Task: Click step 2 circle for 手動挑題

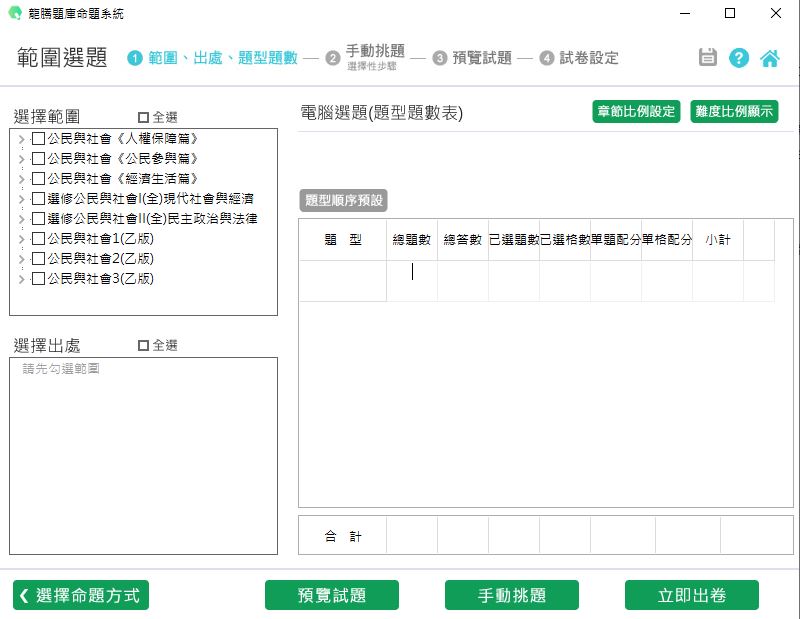Action: pyautogui.click(x=333, y=58)
